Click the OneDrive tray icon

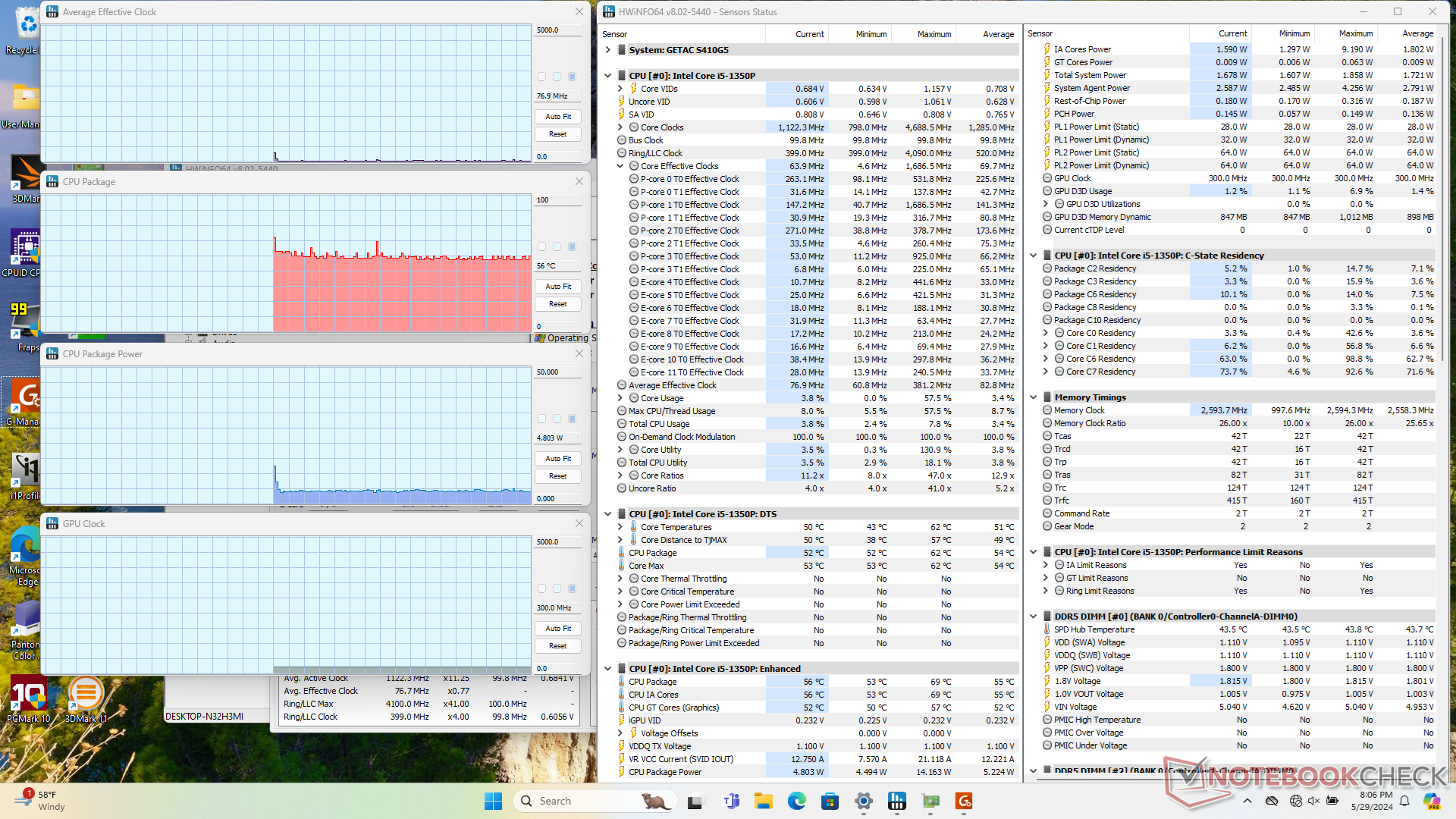pyautogui.click(x=1272, y=801)
